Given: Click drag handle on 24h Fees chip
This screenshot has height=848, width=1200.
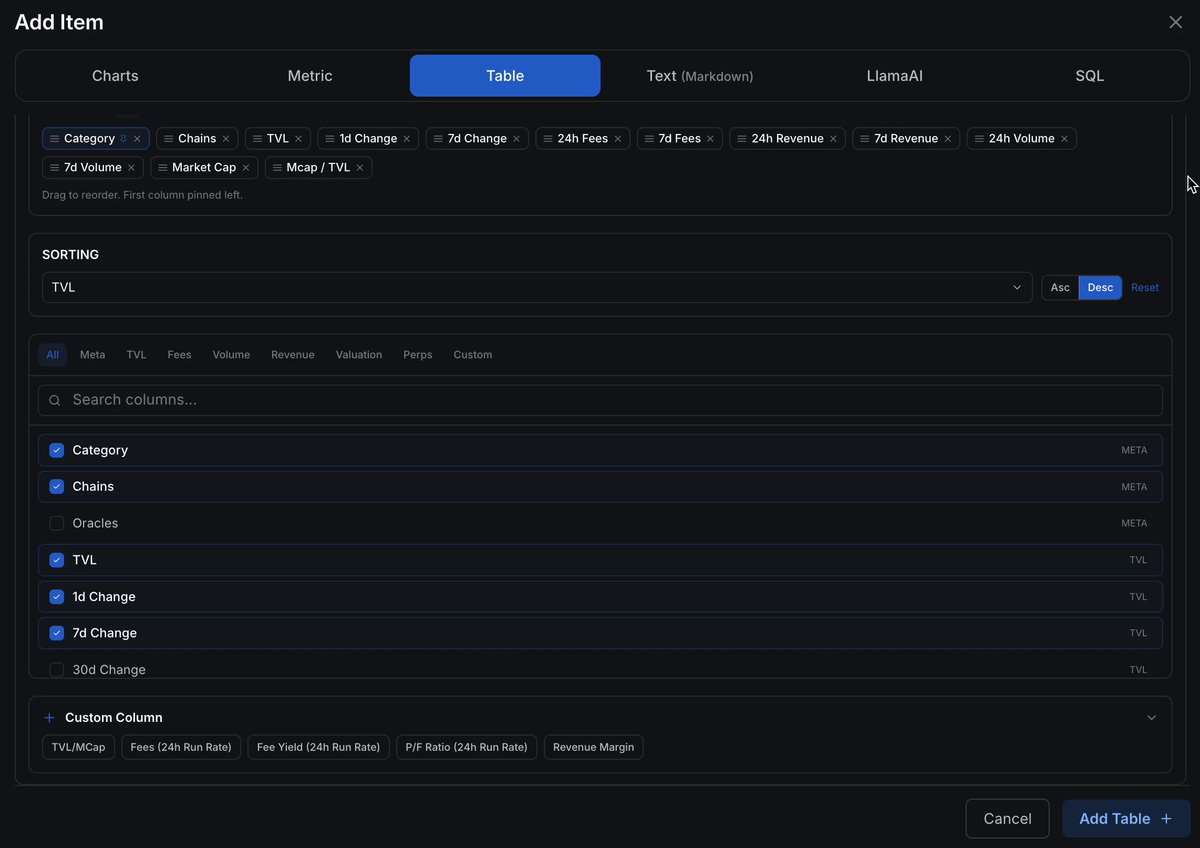Looking at the screenshot, I should [548, 139].
